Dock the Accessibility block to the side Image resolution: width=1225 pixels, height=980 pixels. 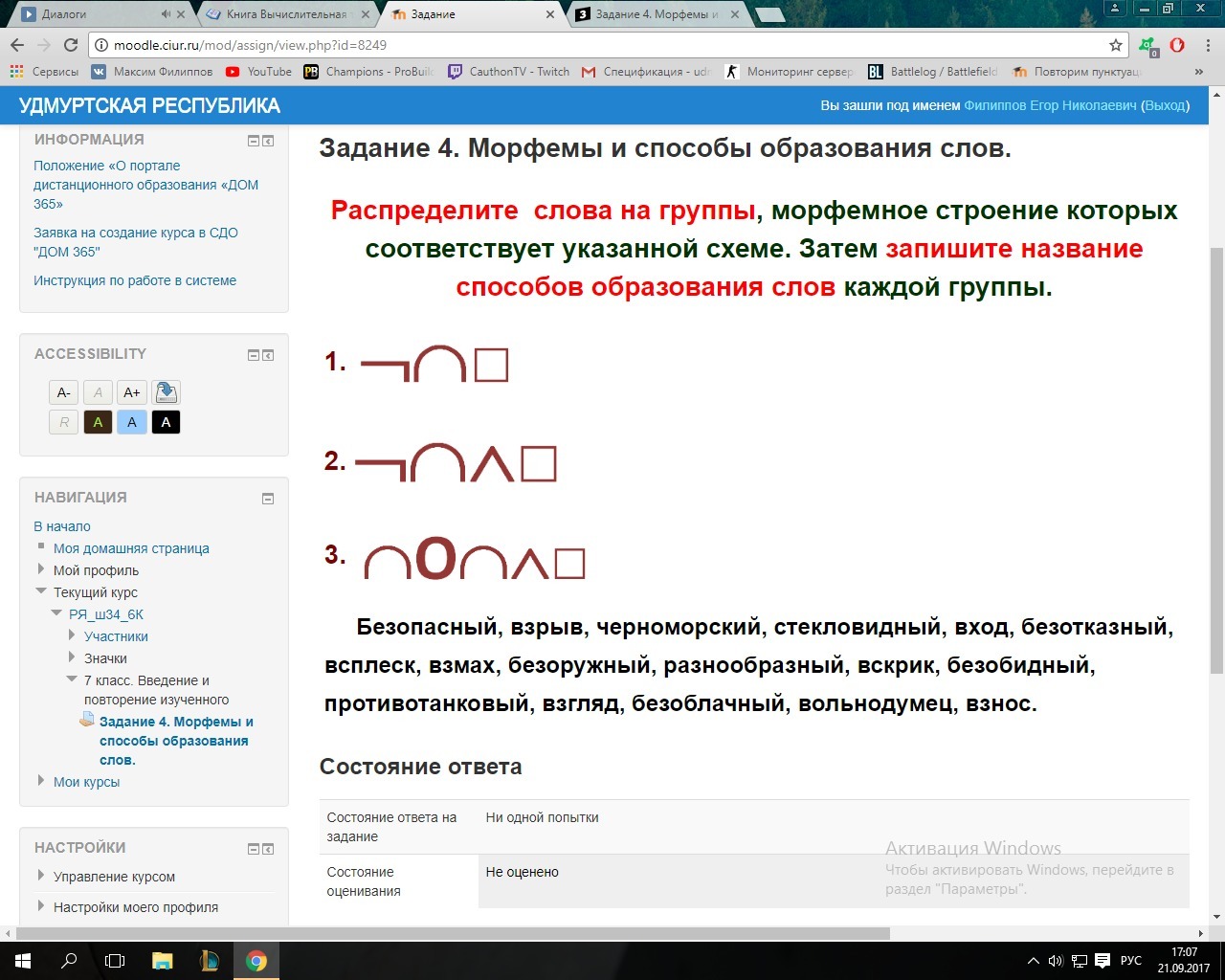click(268, 355)
